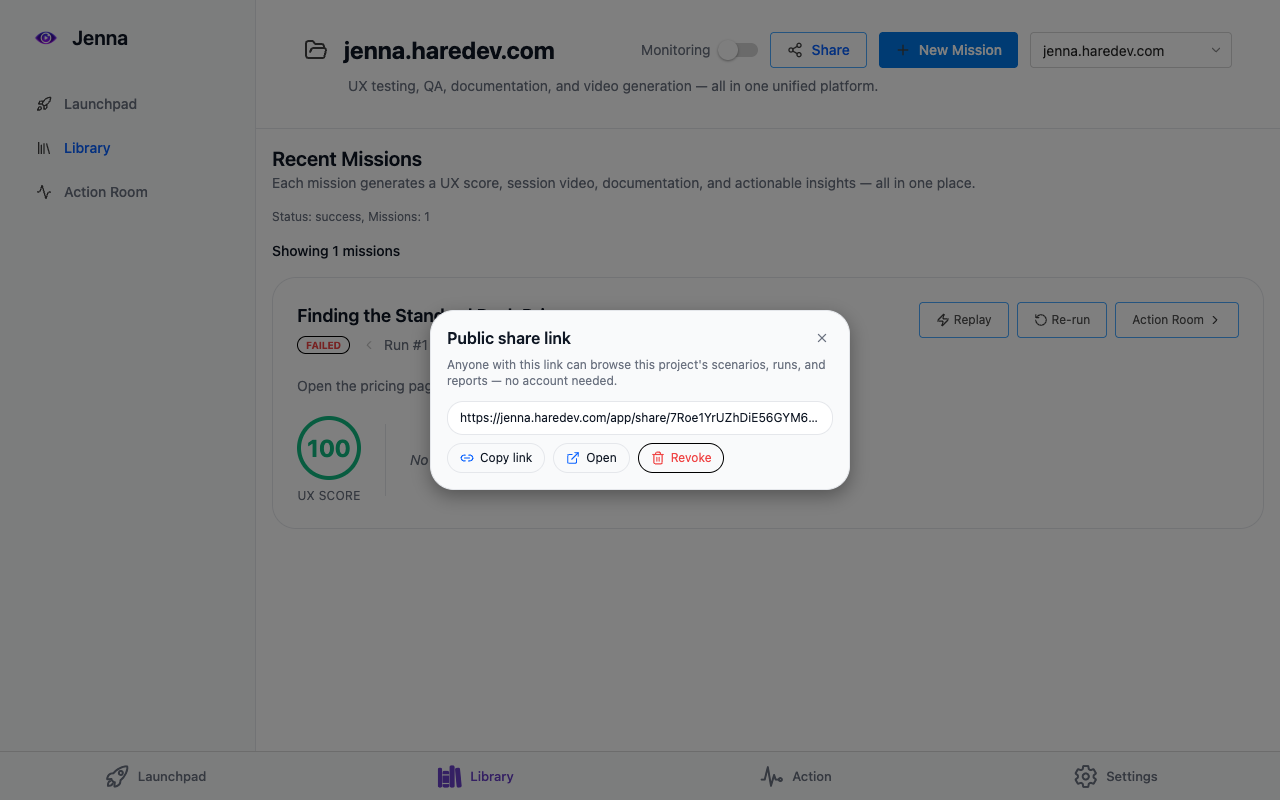Go to Action Room in sidebar
The image size is (1280, 800).
pos(105,192)
